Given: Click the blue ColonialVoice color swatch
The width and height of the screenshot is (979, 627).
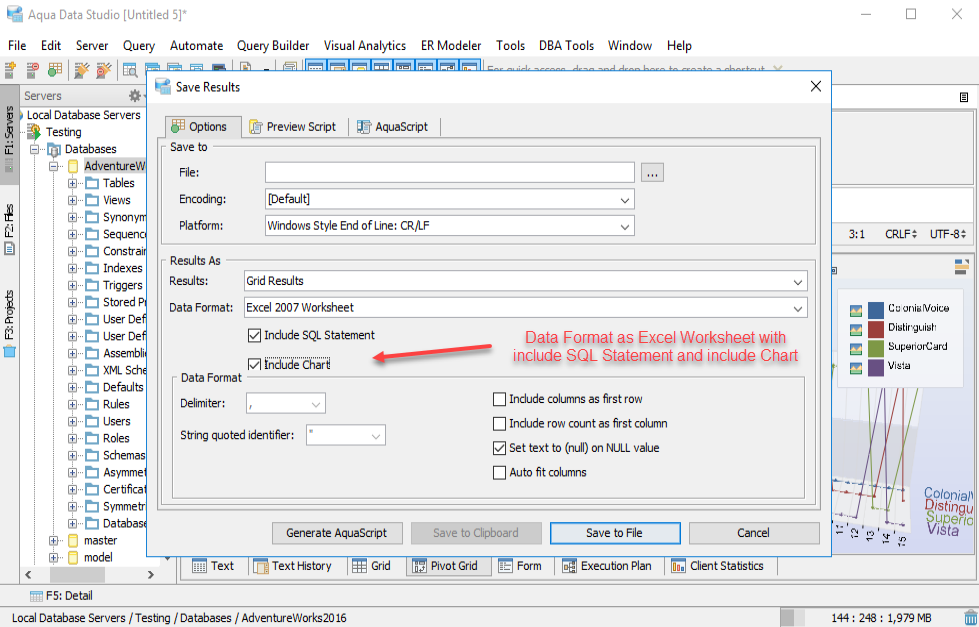Looking at the screenshot, I should click(x=876, y=310).
